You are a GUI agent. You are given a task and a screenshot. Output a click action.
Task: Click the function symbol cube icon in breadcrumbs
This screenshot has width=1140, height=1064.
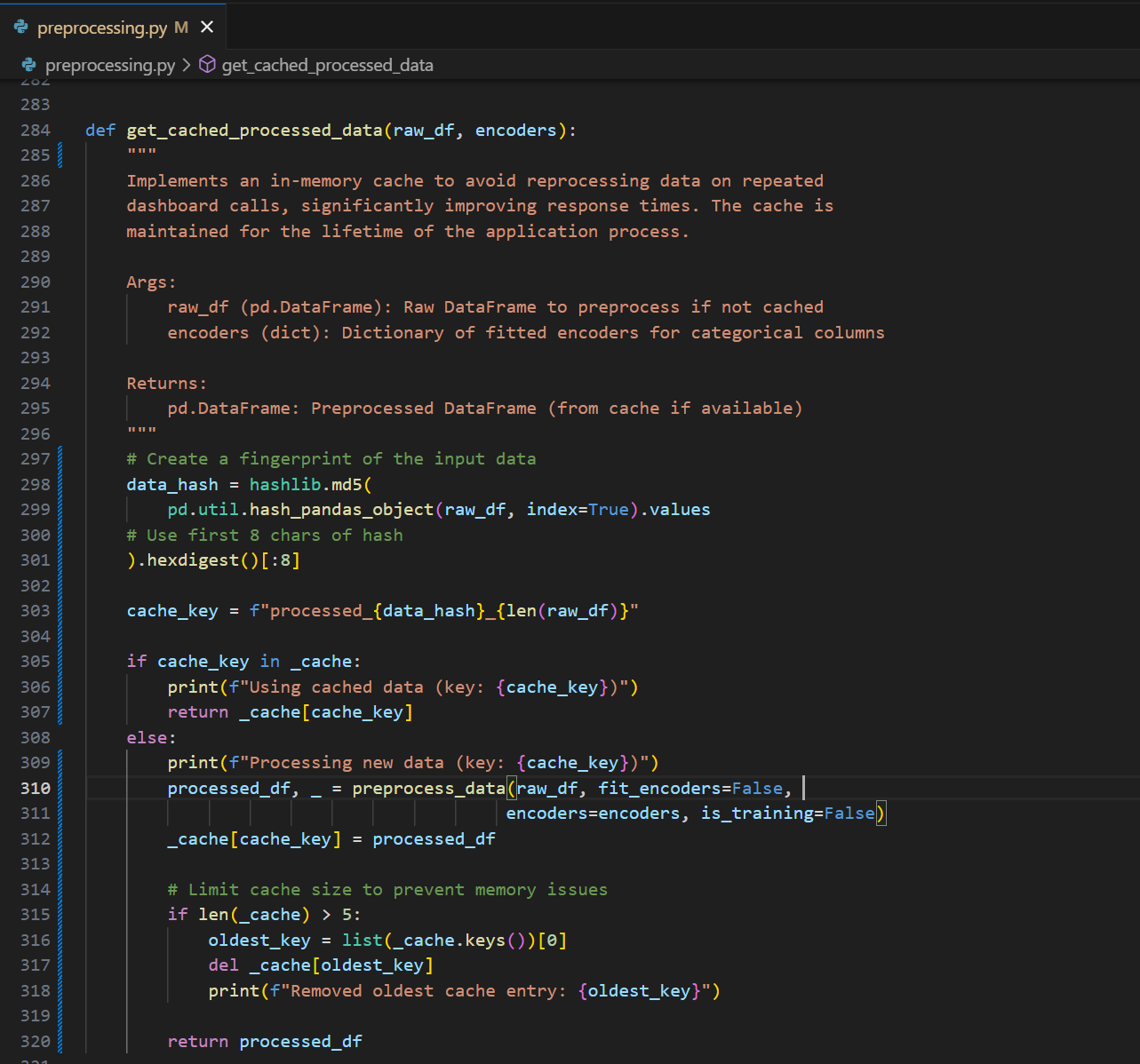pos(207,65)
